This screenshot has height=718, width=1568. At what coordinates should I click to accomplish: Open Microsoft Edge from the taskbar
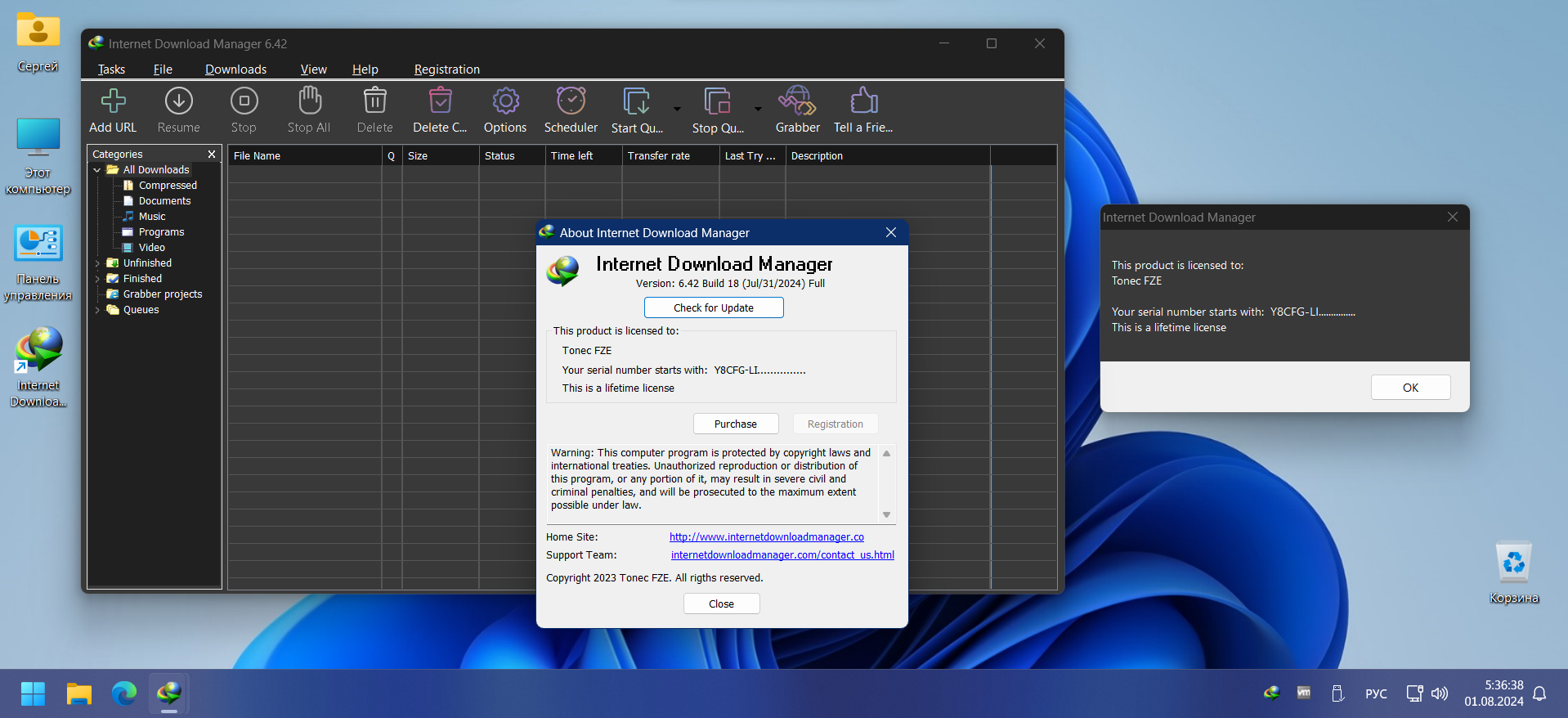coord(124,694)
